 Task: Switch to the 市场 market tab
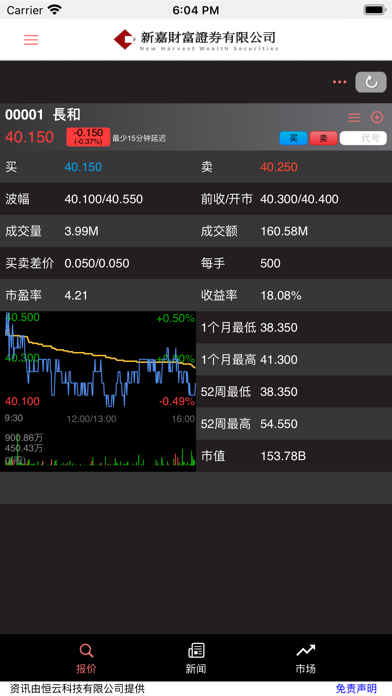(305, 659)
